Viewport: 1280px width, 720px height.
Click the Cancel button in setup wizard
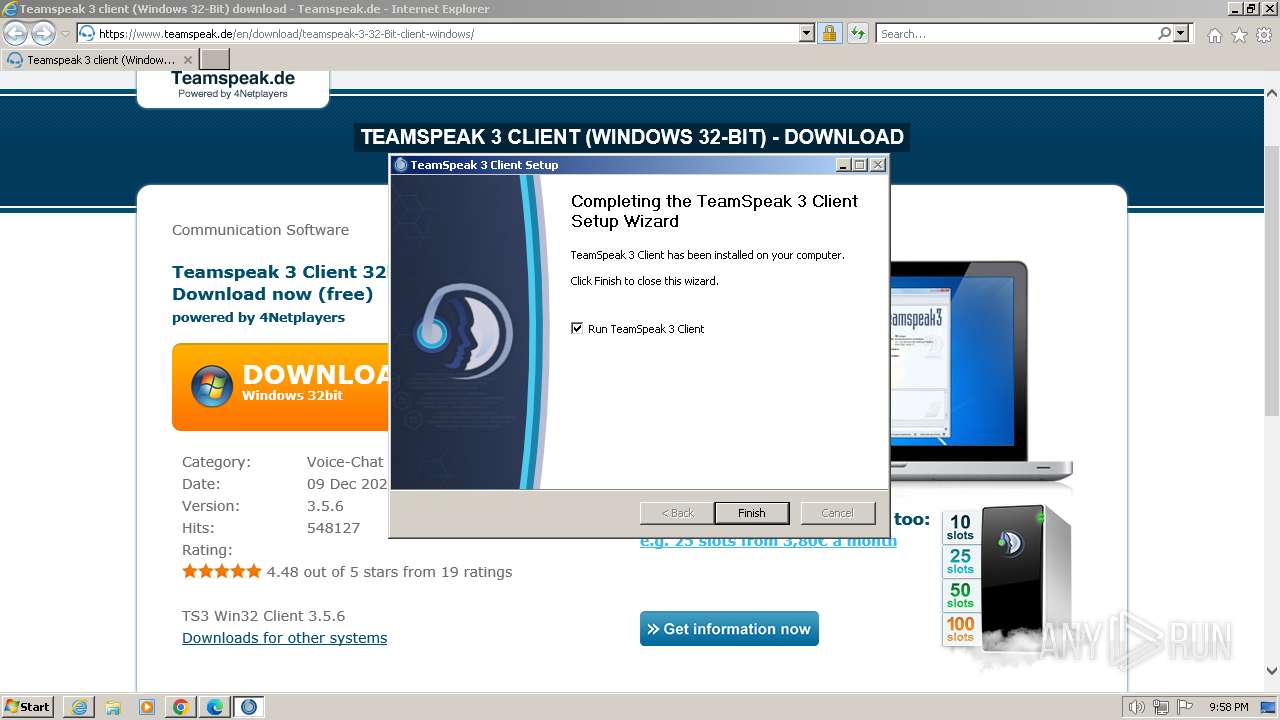(x=837, y=513)
